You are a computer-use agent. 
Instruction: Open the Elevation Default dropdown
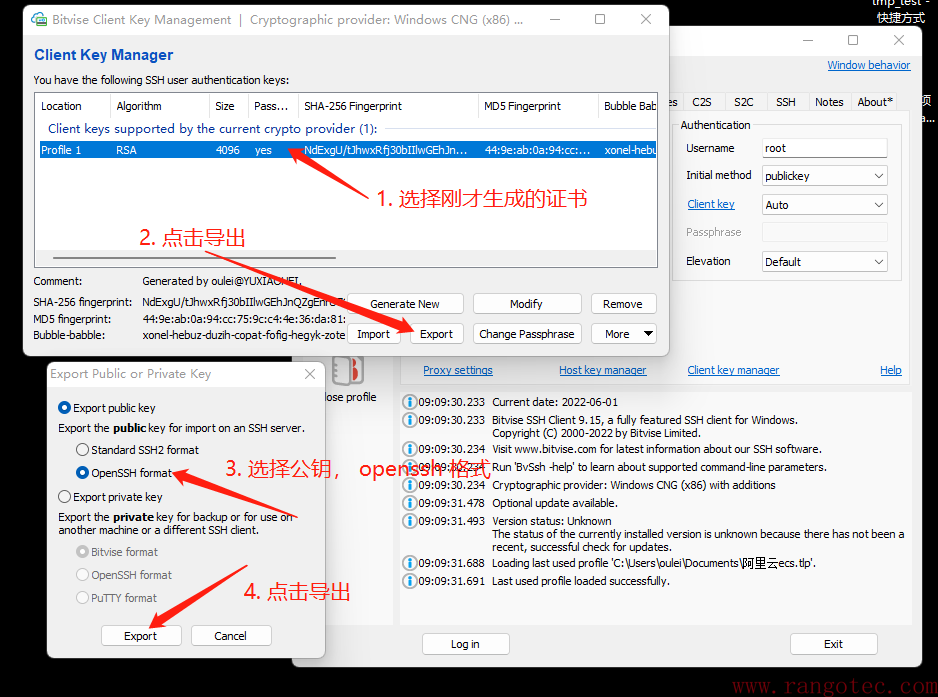(x=824, y=261)
